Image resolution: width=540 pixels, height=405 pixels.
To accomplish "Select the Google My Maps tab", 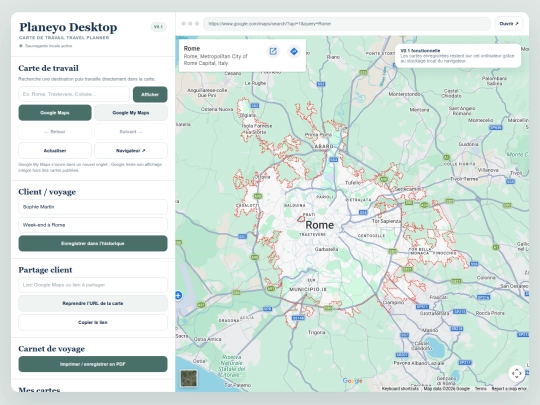I will click(131, 113).
